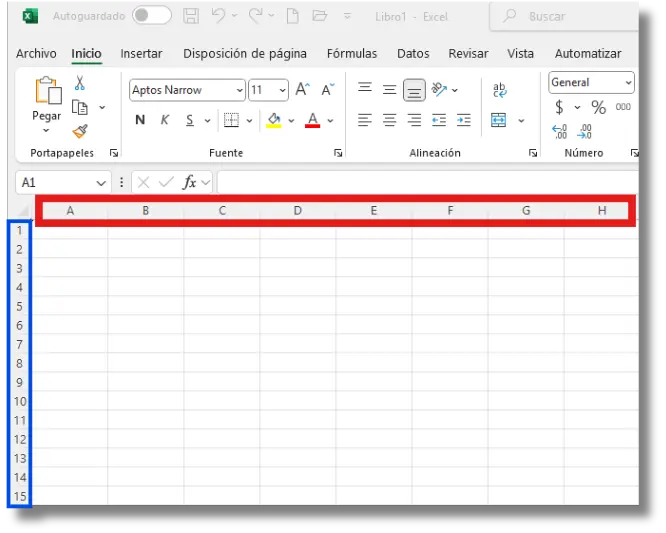This screenshot has width=666, height=533.
Task: Click the Align Left icon
Action: 364,120
